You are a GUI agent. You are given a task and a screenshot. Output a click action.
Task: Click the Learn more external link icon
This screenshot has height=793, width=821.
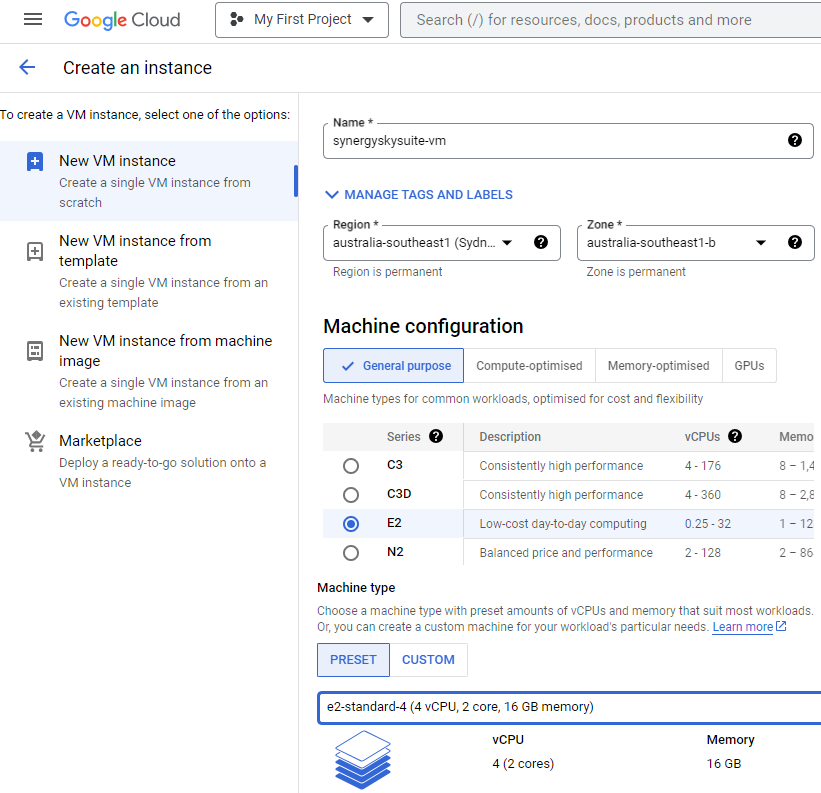(x=781, y=626)
